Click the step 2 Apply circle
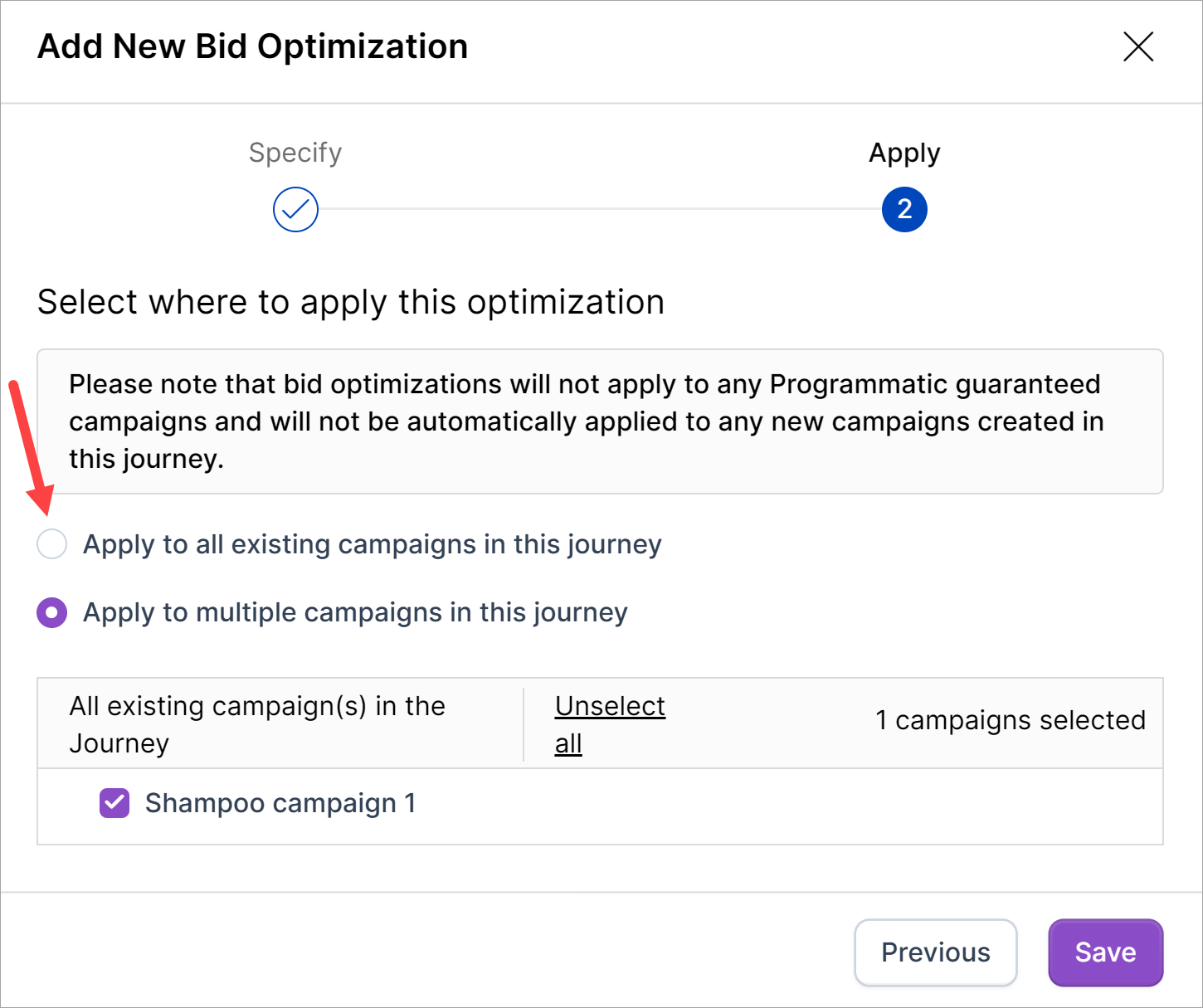 pyautogui.click(x=903, y=210)
